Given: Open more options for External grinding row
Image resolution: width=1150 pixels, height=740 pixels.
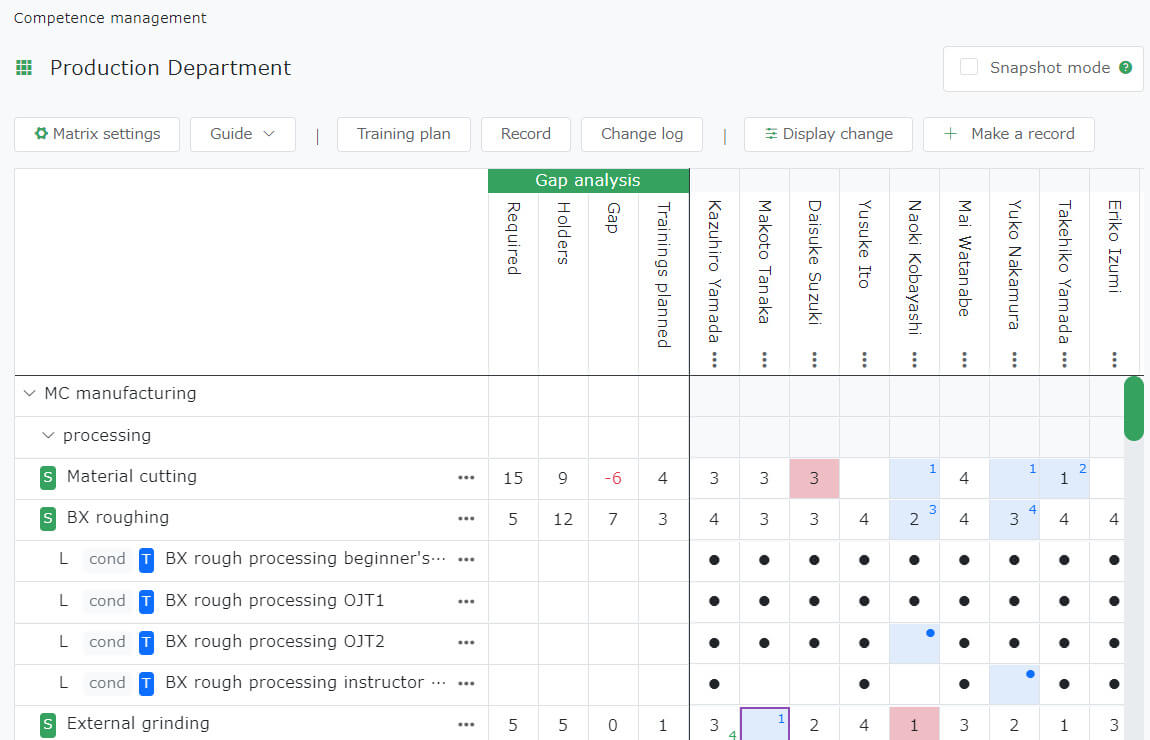Looking at the screenshot, I should point(466,725).
